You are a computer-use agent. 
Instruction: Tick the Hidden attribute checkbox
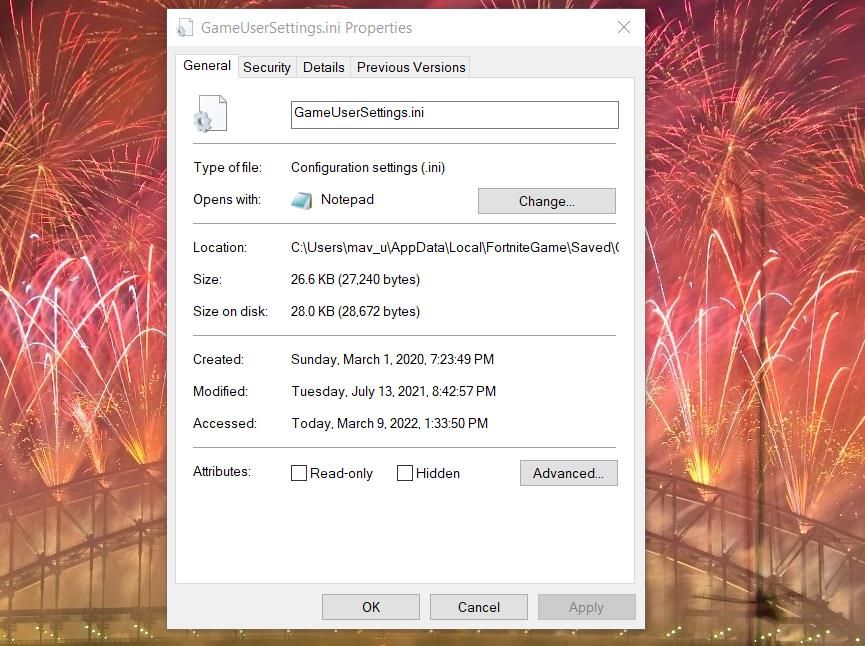[x=404, y=473]
